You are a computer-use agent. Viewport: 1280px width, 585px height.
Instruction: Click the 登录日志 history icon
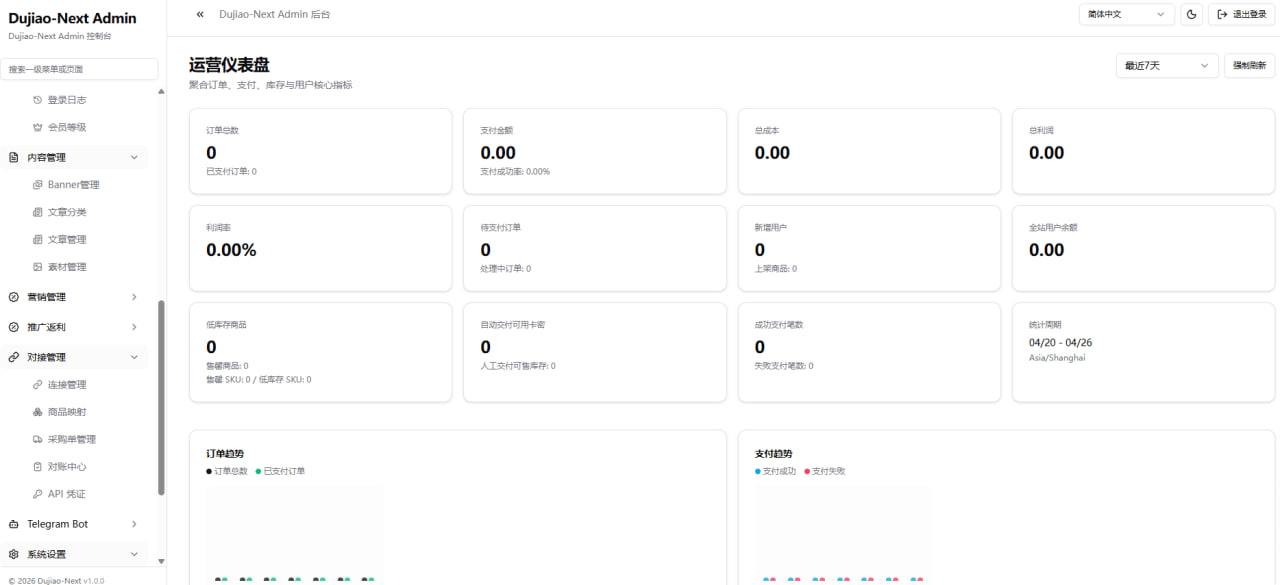pos(38,100)
